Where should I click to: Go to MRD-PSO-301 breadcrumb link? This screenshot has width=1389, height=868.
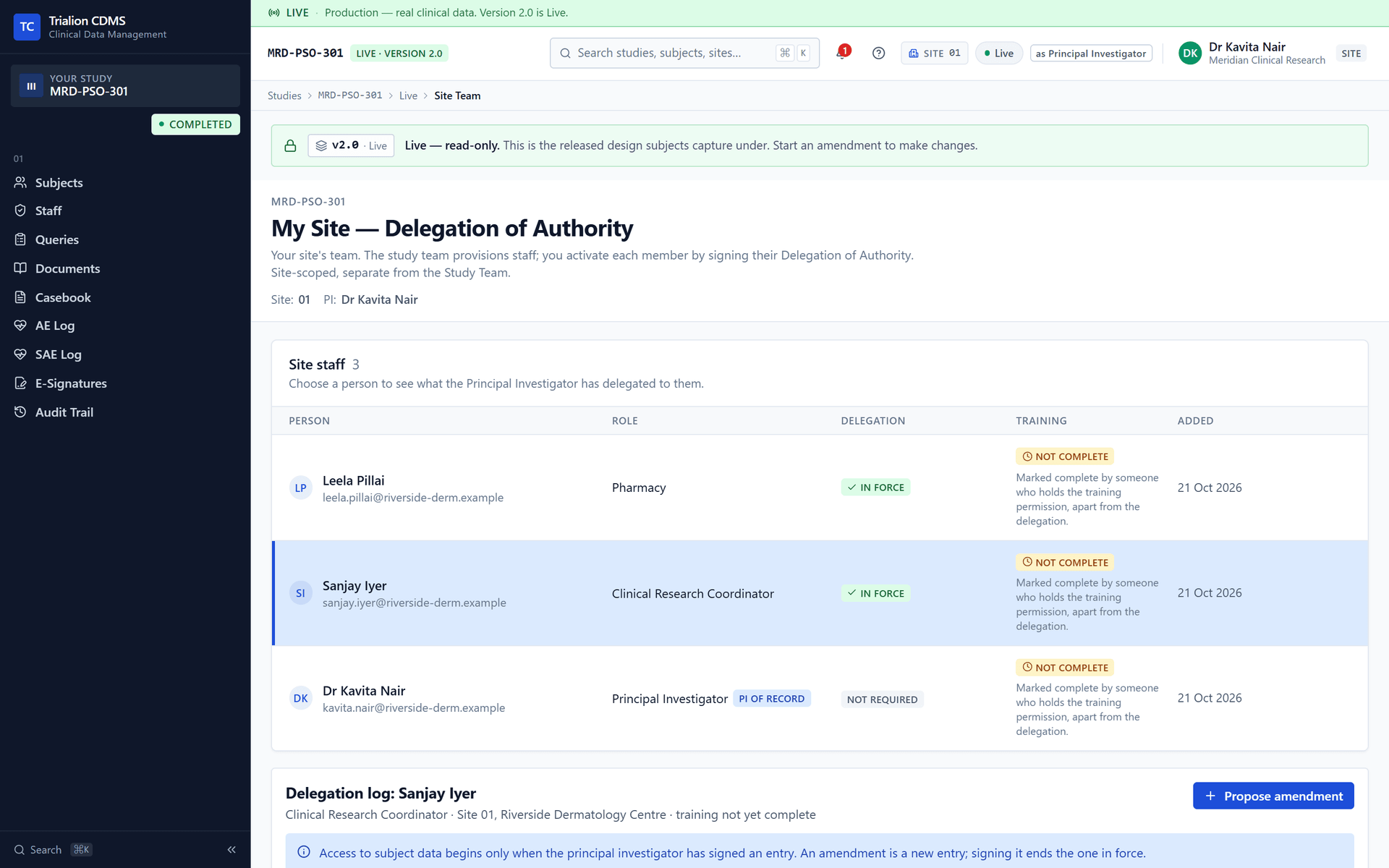coord(350,95)
